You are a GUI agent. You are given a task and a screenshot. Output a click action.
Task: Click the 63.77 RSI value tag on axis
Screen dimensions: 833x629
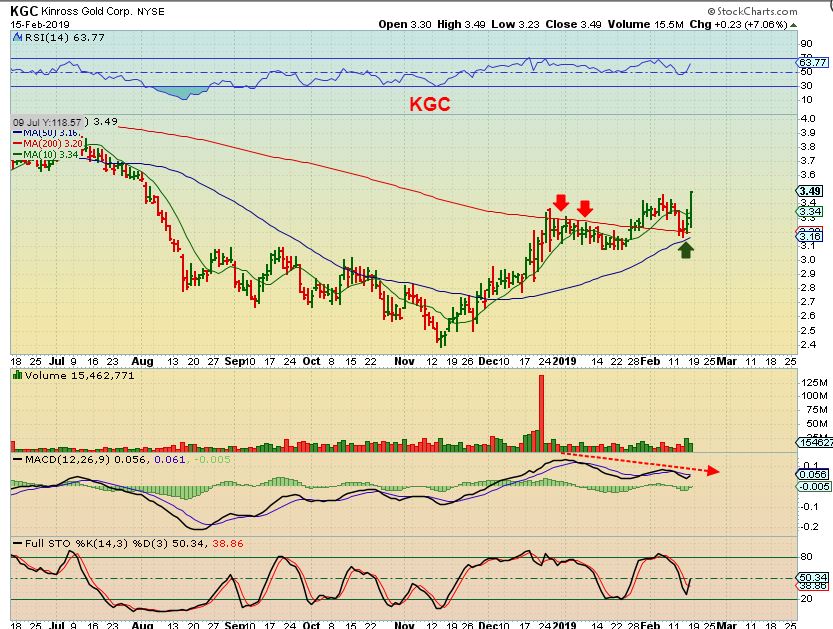(x=813, y=62)
